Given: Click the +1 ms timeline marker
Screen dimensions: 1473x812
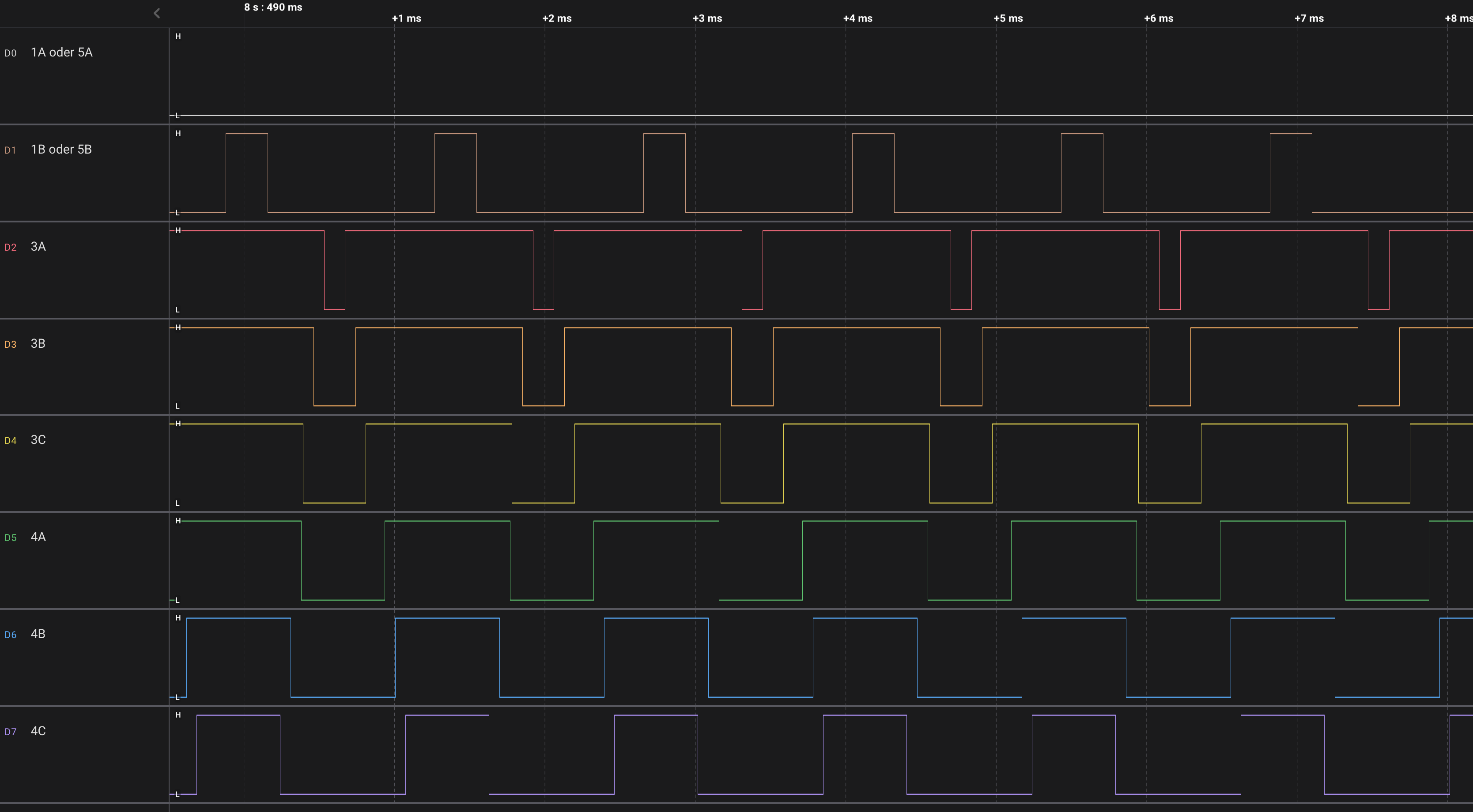Looking at the screenshot, I should [x=407, y=18].
